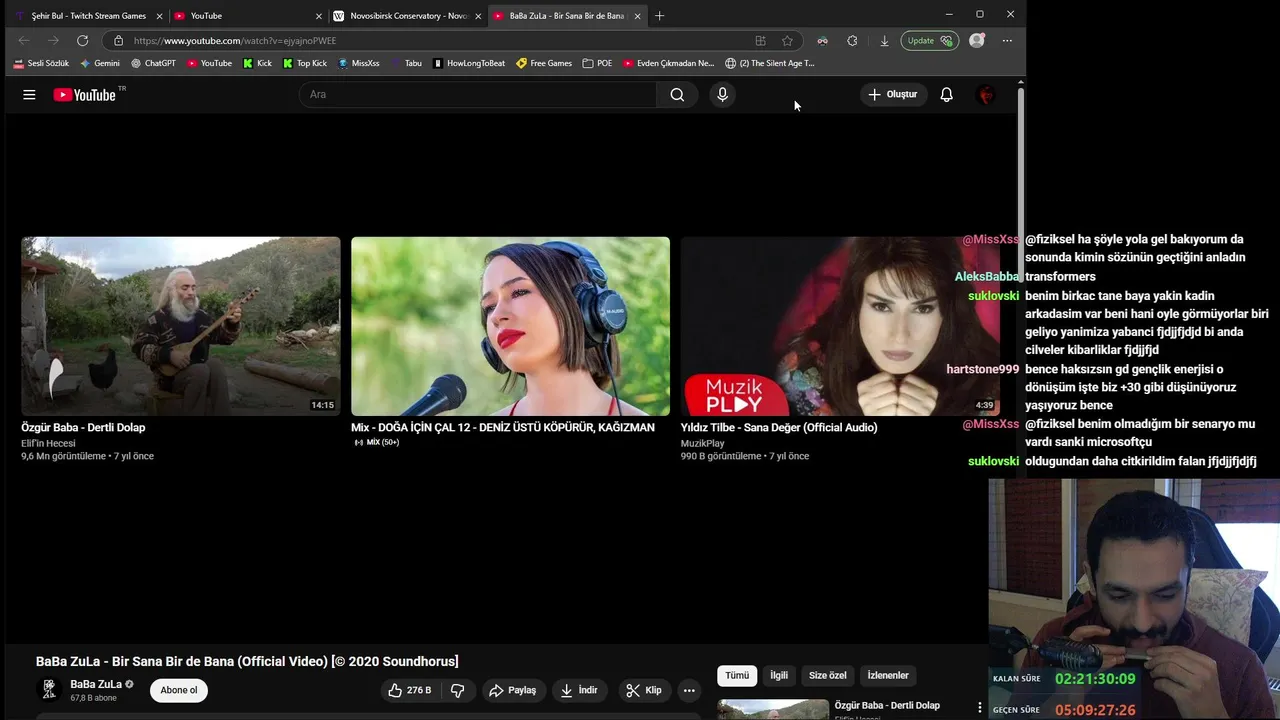1280x720 pixels.
Task: Open browser downloads icon
Action: (884, 41)
